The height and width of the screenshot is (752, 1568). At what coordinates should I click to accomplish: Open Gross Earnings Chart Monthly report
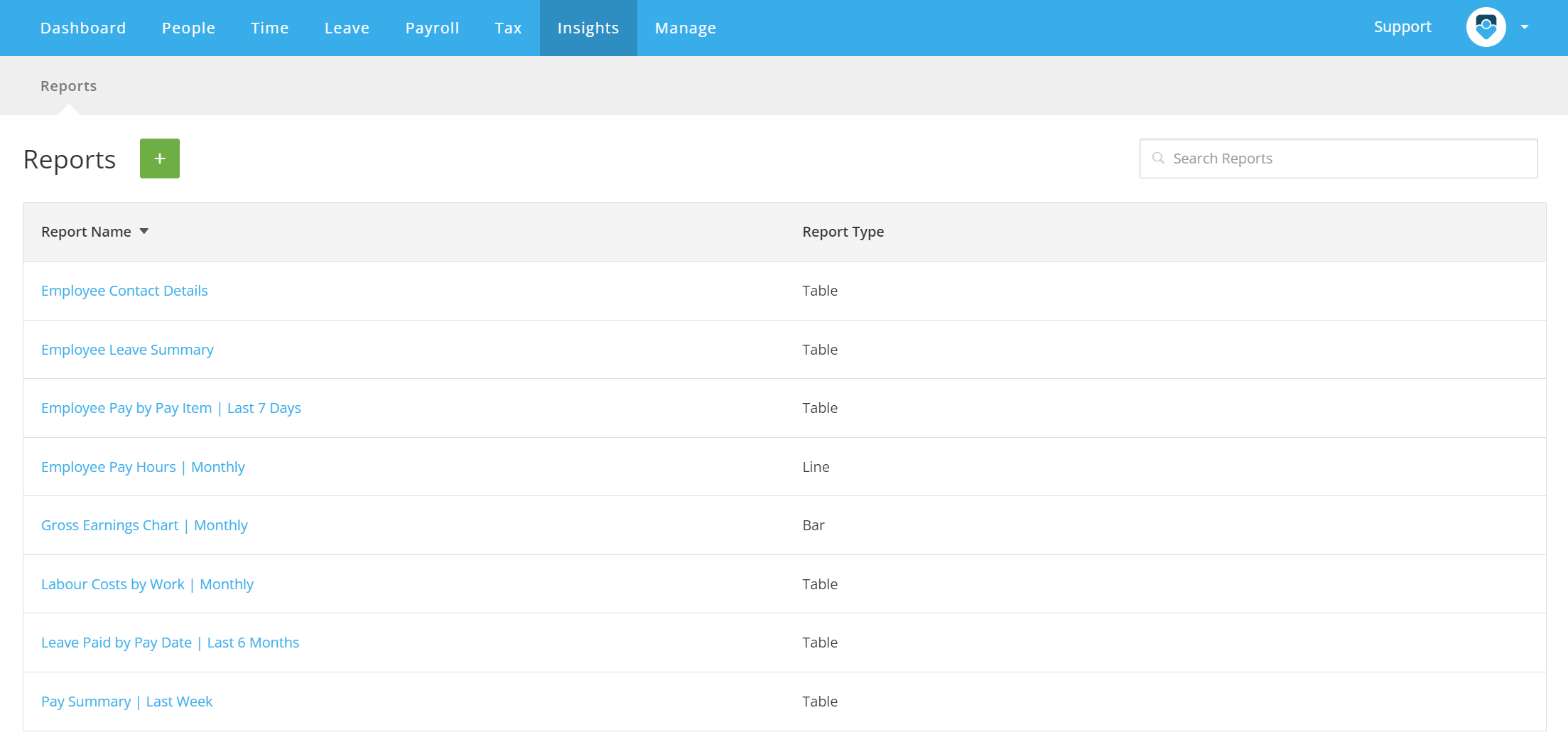coord(144,525)
